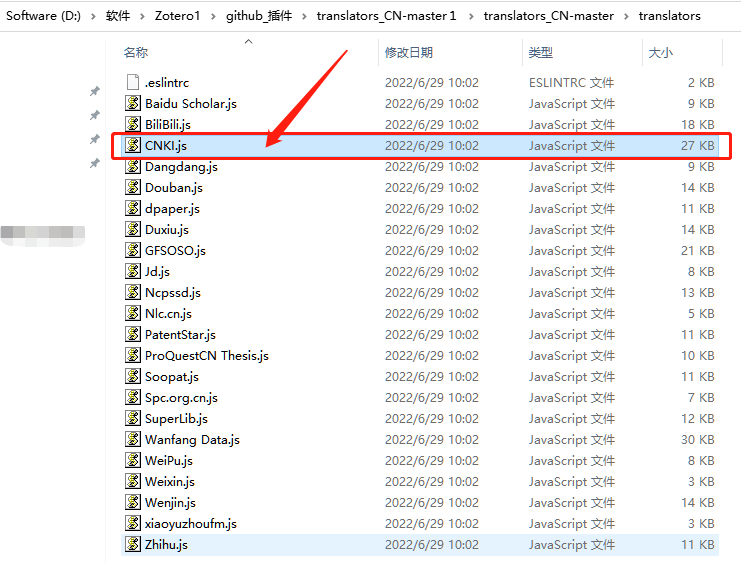Click the pin icon beside the .eslintrc row

click(95, 90)
